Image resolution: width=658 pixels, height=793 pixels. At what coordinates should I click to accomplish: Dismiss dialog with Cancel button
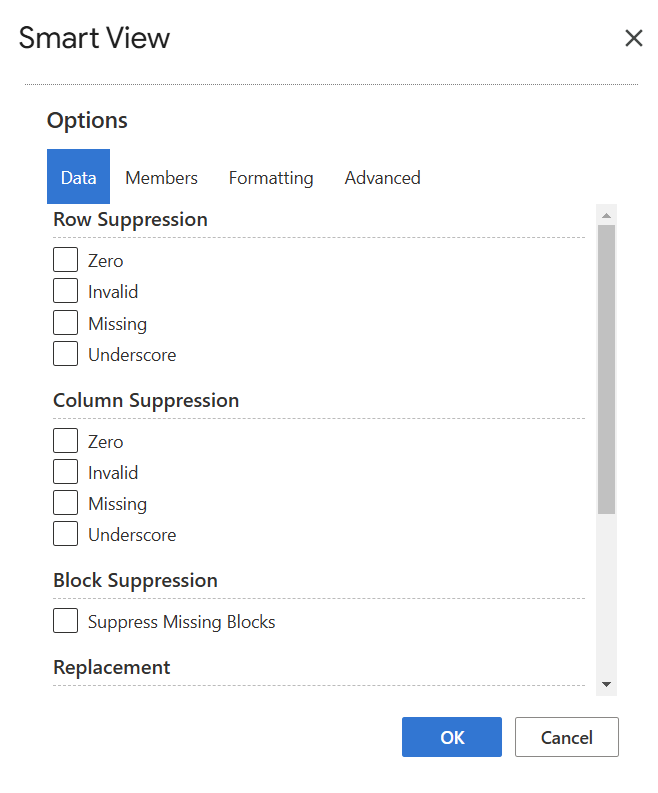566,737
